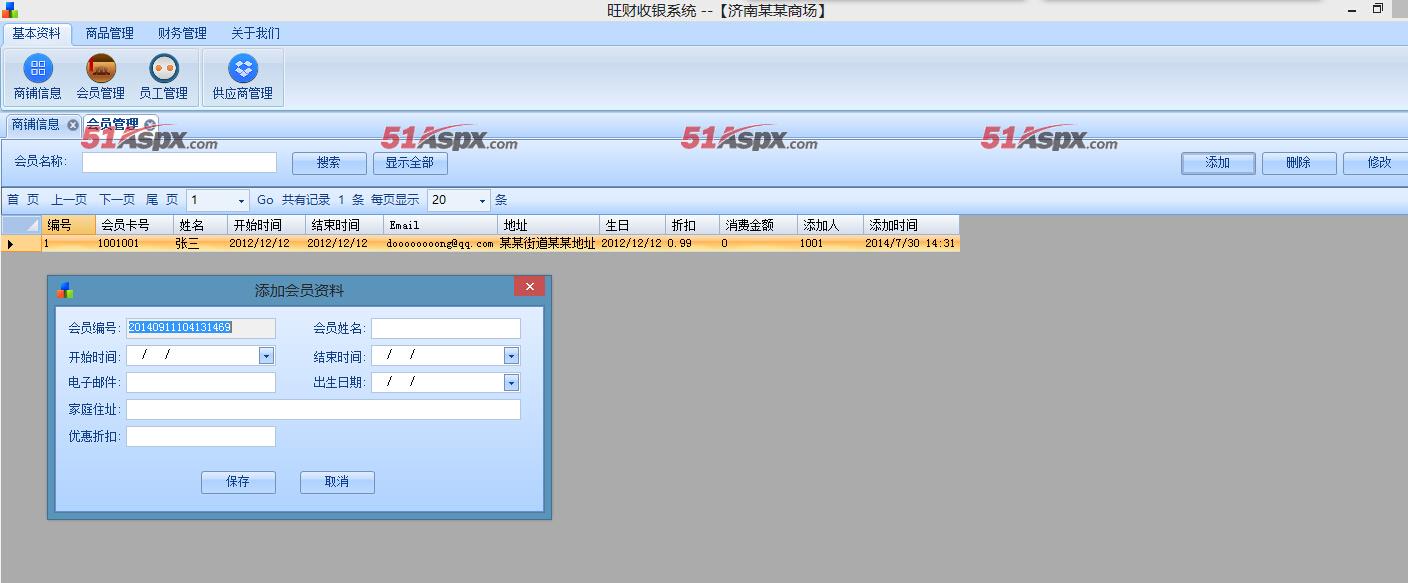
Task: Sort by 编号 column header
Action: pyautogui.click(x=68, y=225)
